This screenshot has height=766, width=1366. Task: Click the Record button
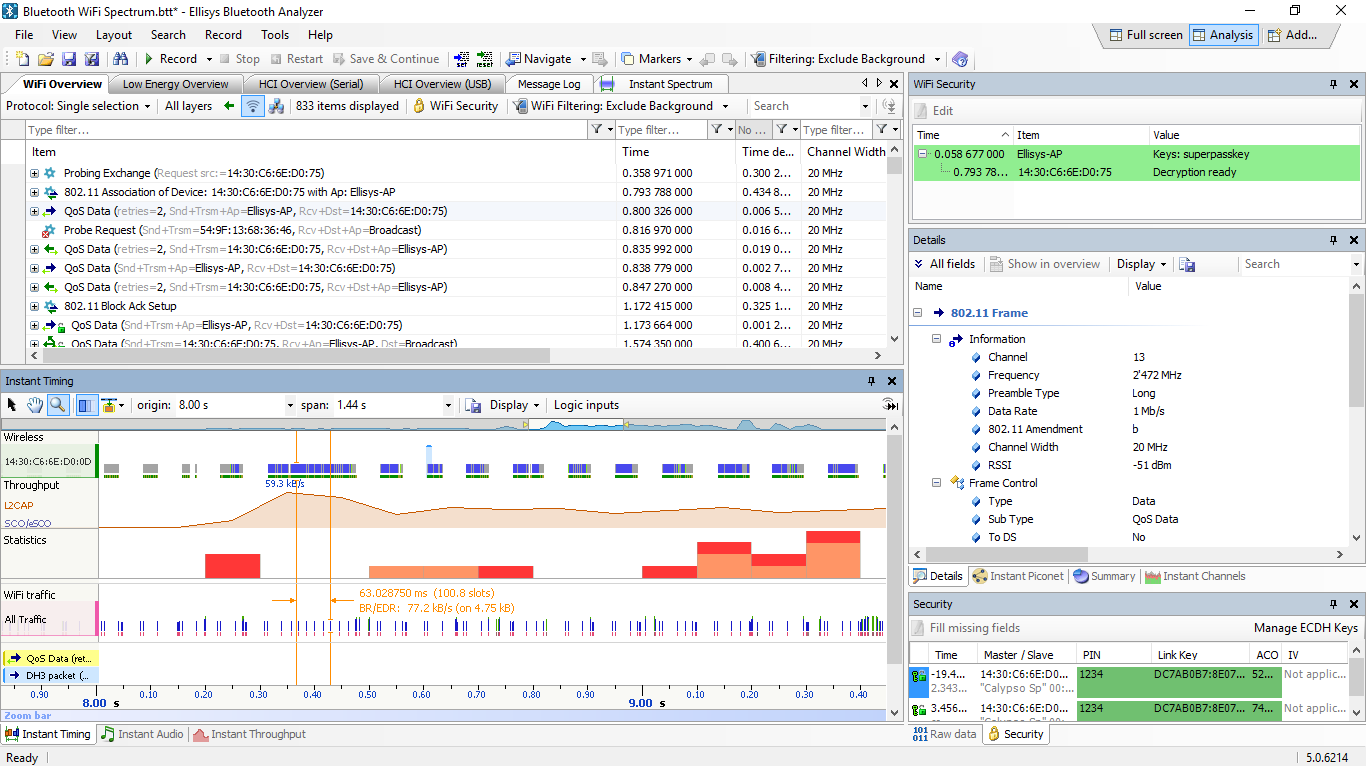pos(171,59)
